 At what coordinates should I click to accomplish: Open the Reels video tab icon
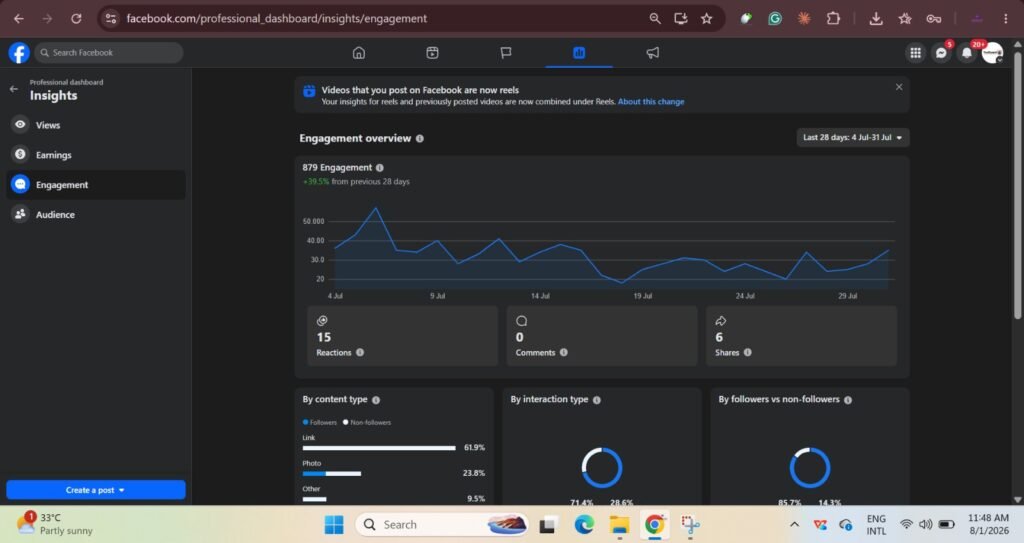[432, 53]
